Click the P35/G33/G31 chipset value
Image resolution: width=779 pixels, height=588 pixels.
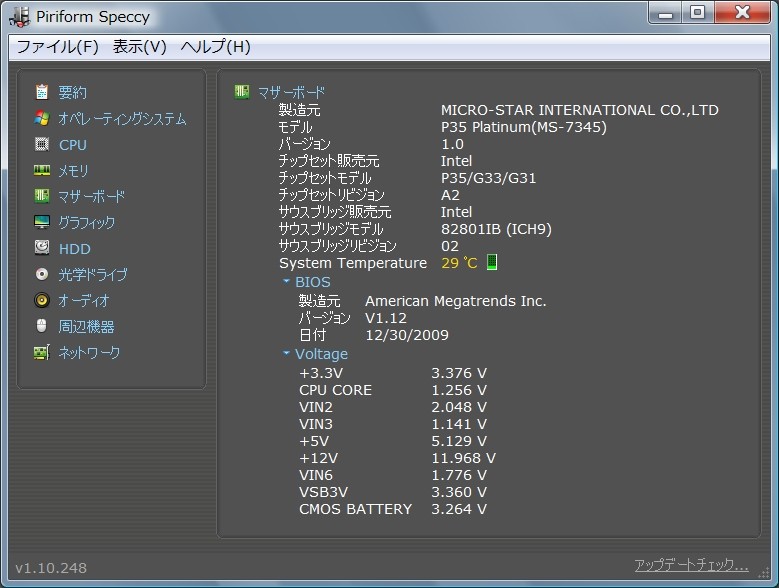(488, 178)
